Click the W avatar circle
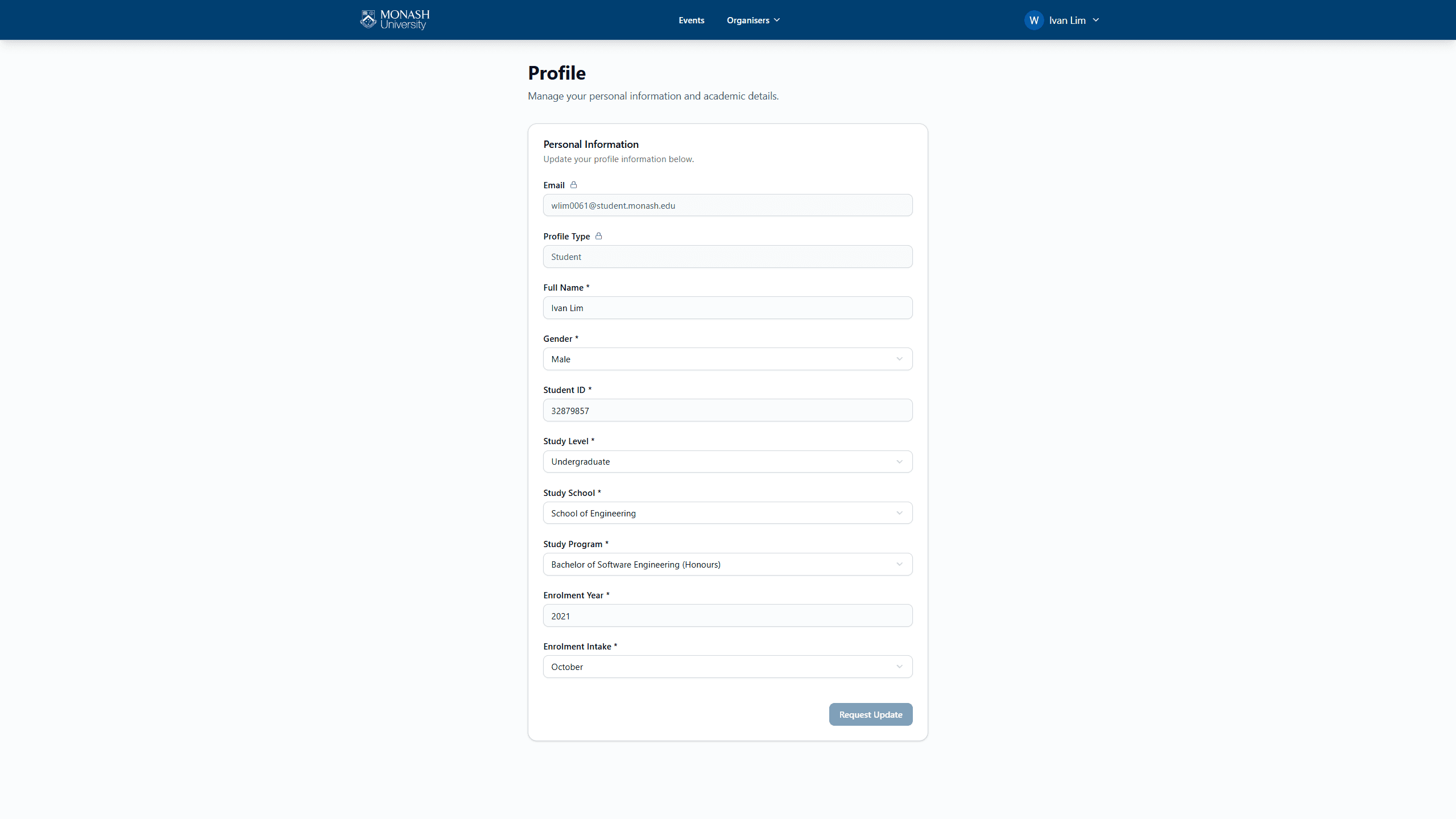The width and height of the screenshot is (1456, 819). point(1034,20)
